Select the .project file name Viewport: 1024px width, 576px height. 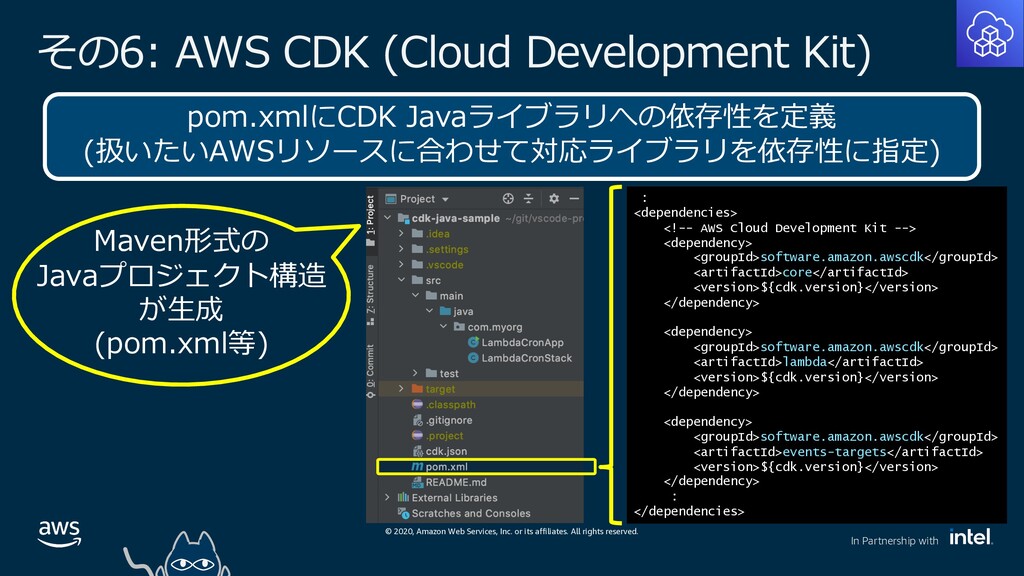[x=444, y=436]
